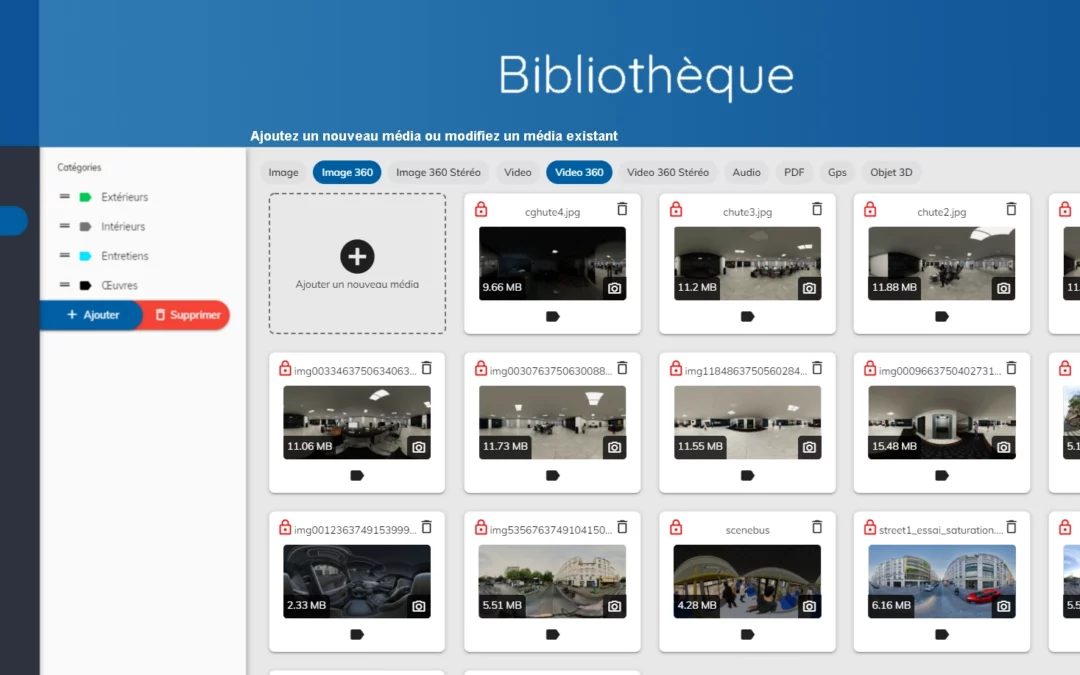Image resolution: width=1080 pixels, height=675 pixels.
Task: Click the lock icon on cghute4.jpg
Action: (481, 209)
